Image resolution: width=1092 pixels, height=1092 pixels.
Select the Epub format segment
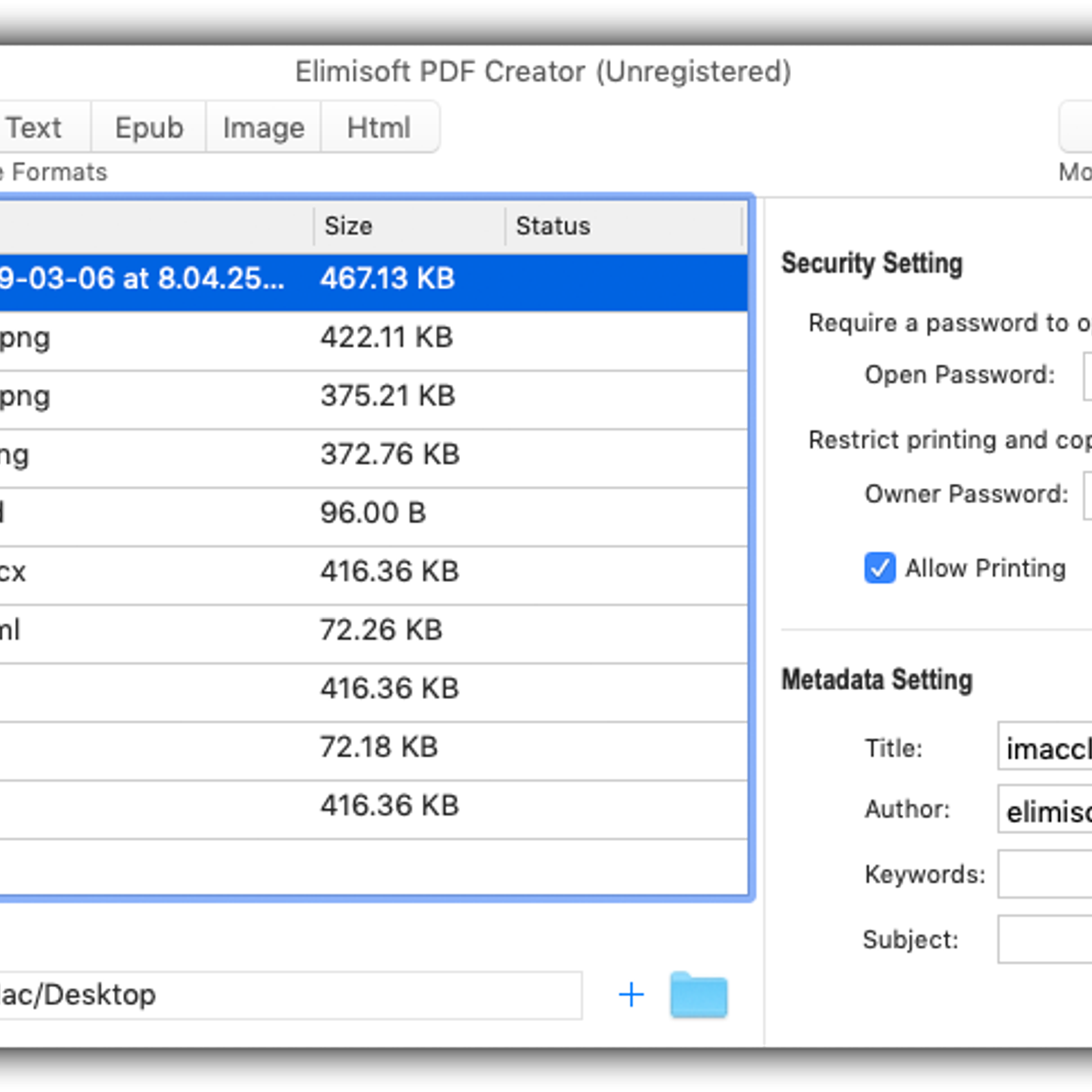(x=149, y=128)
